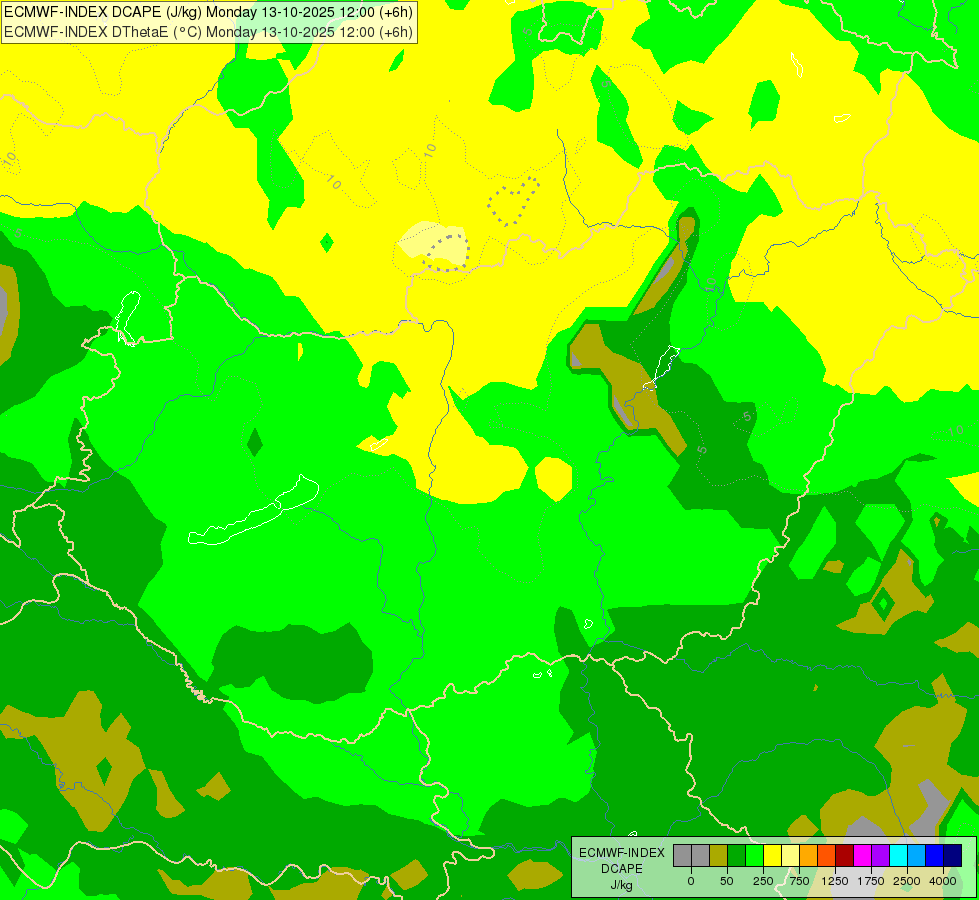Select the dark green legend swatch after 50
Screen dimensions: 979x900
point(736,856)
